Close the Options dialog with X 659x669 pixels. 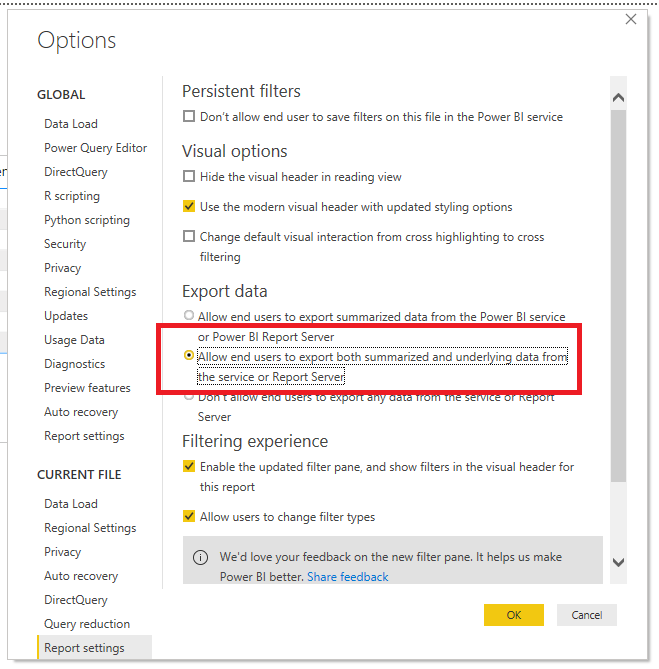(x=630, y=19)
